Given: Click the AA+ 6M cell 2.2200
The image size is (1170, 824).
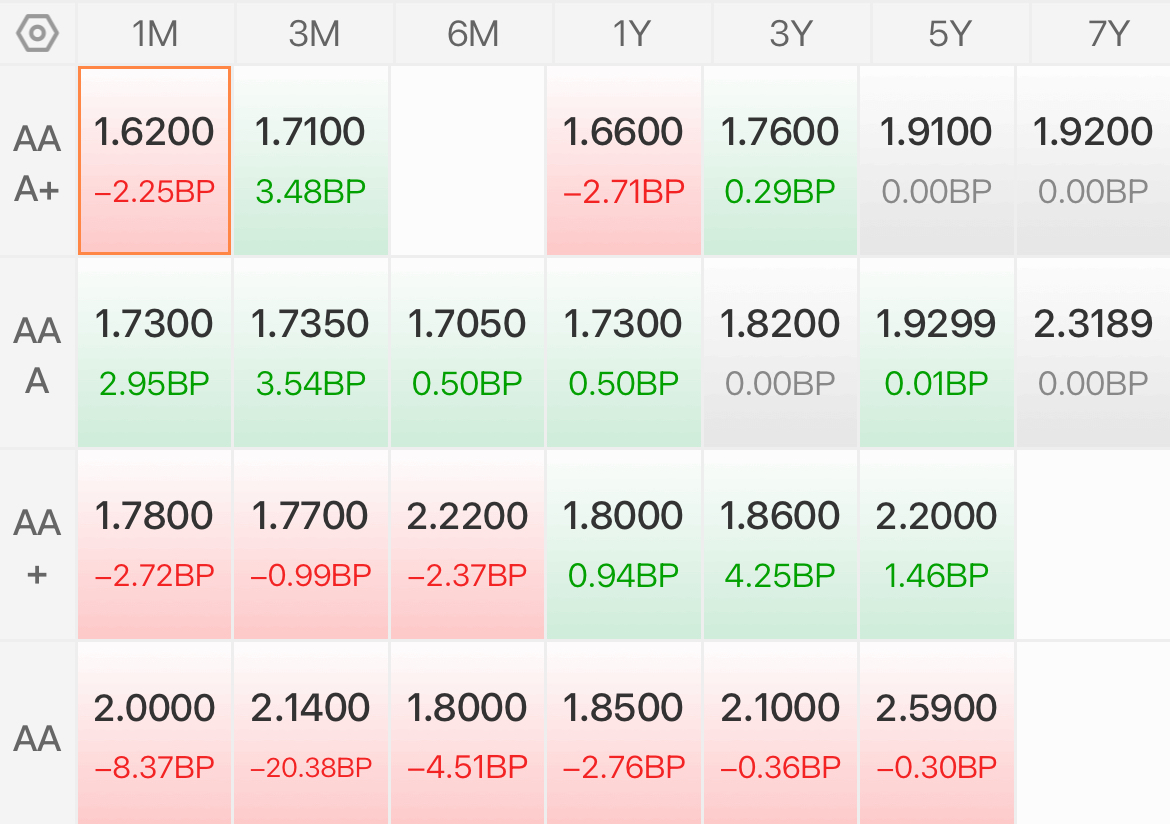Looking at the screenshot, I should click(467, 545).
